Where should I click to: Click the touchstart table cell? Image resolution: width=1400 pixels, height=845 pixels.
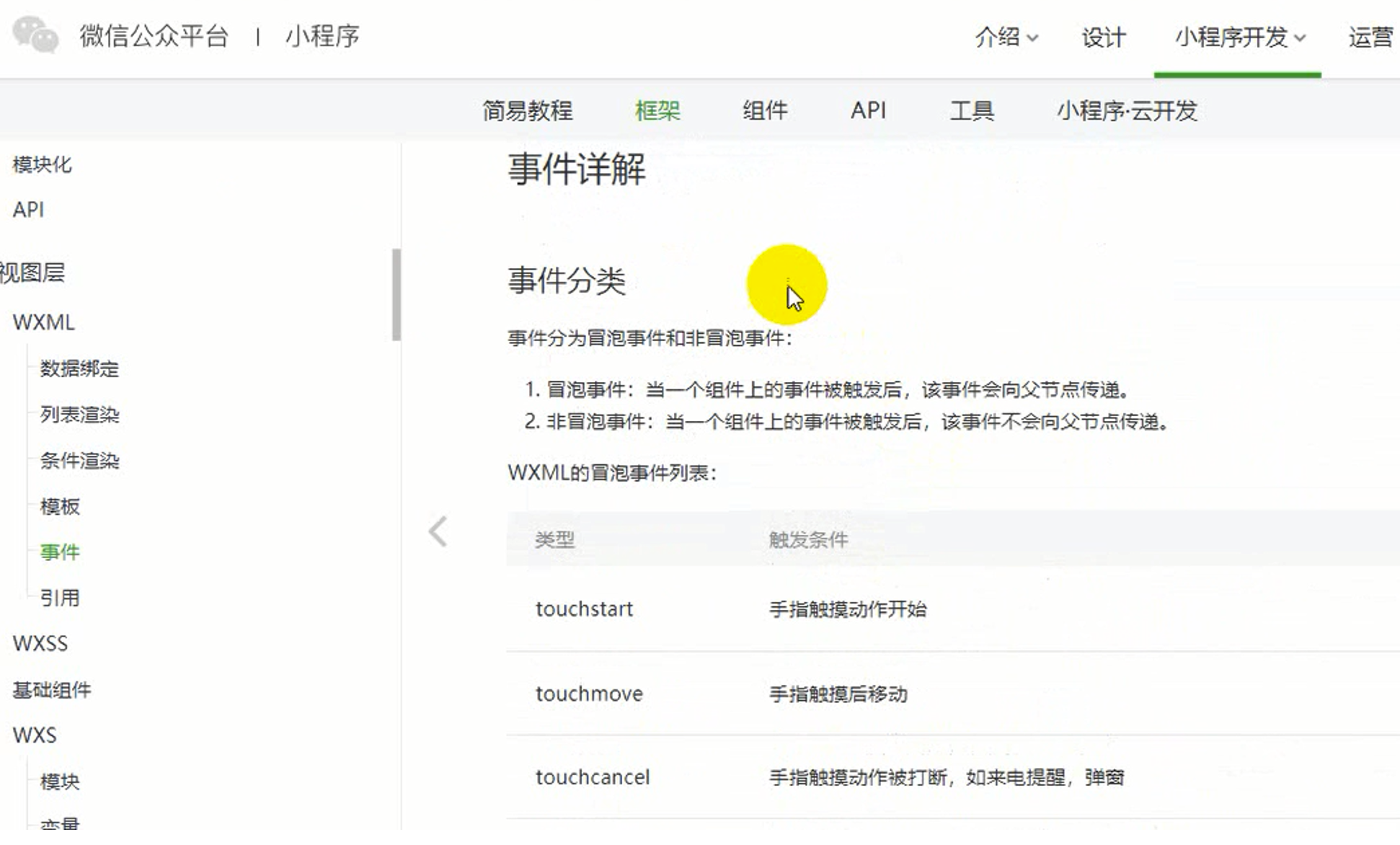(584, 609)
